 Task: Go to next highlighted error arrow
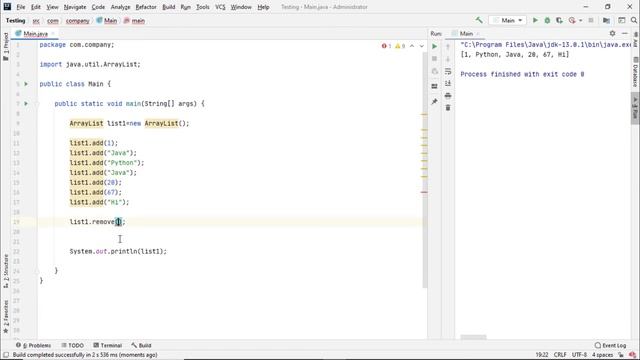[x=422, y=46]
